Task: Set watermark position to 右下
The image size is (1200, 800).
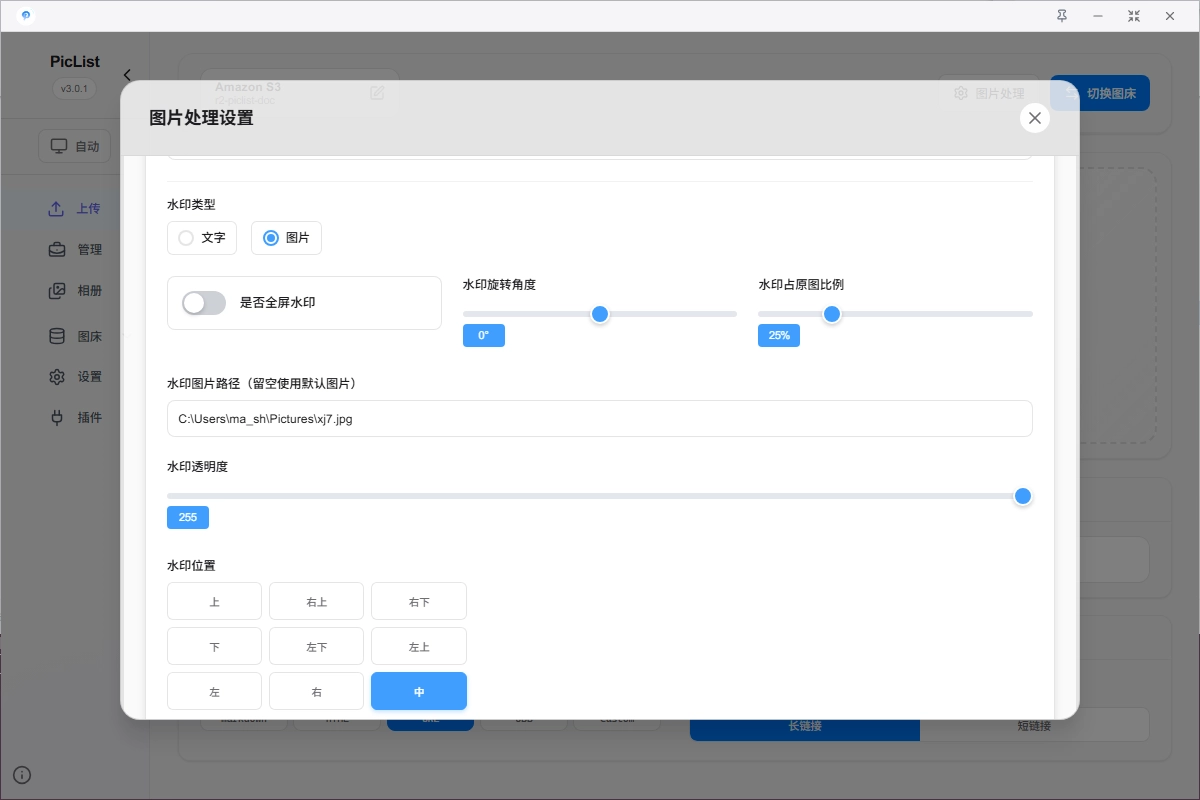Action: (418, 602)
